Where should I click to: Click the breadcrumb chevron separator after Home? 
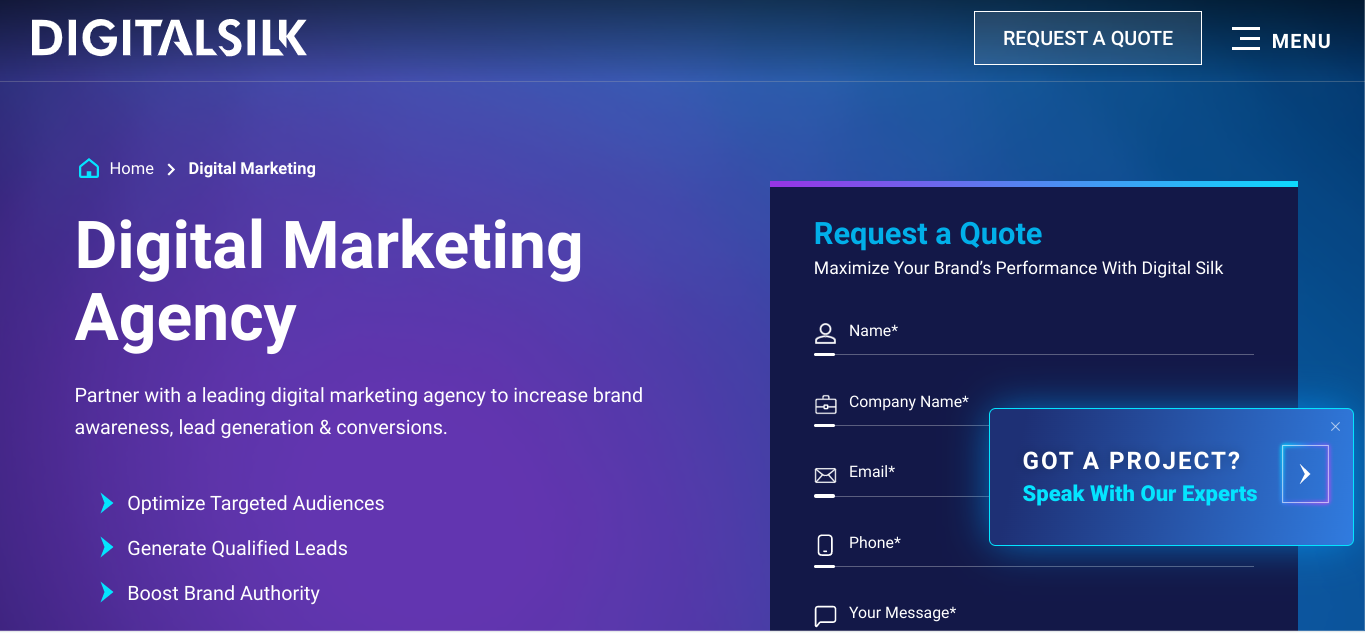point(171,169)
